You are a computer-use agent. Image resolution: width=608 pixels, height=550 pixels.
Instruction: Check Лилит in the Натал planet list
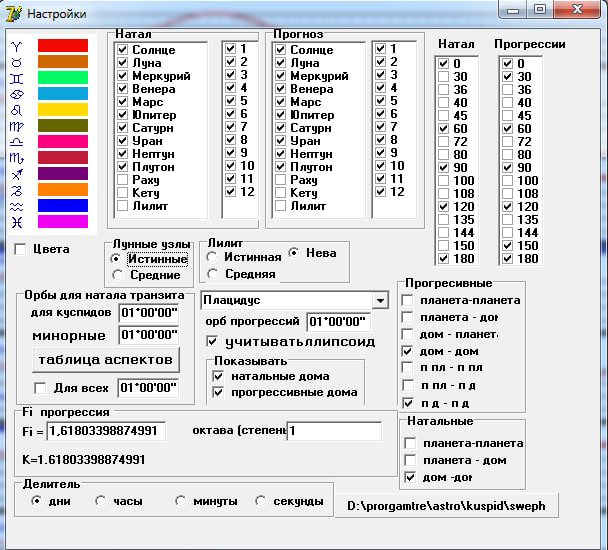(122, 206)
